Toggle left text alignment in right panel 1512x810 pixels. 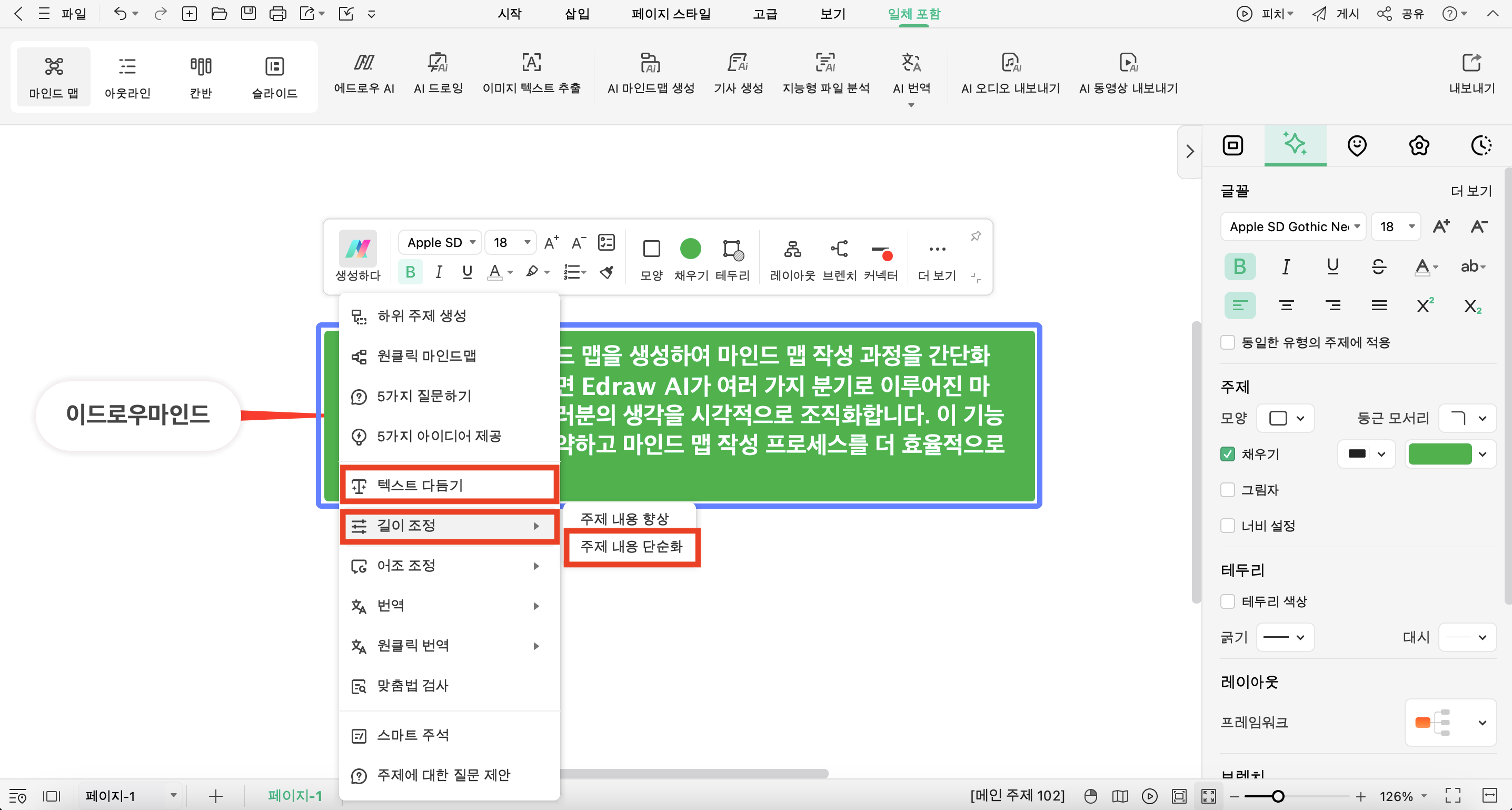pyautogui.click(x=1240, y=305)
